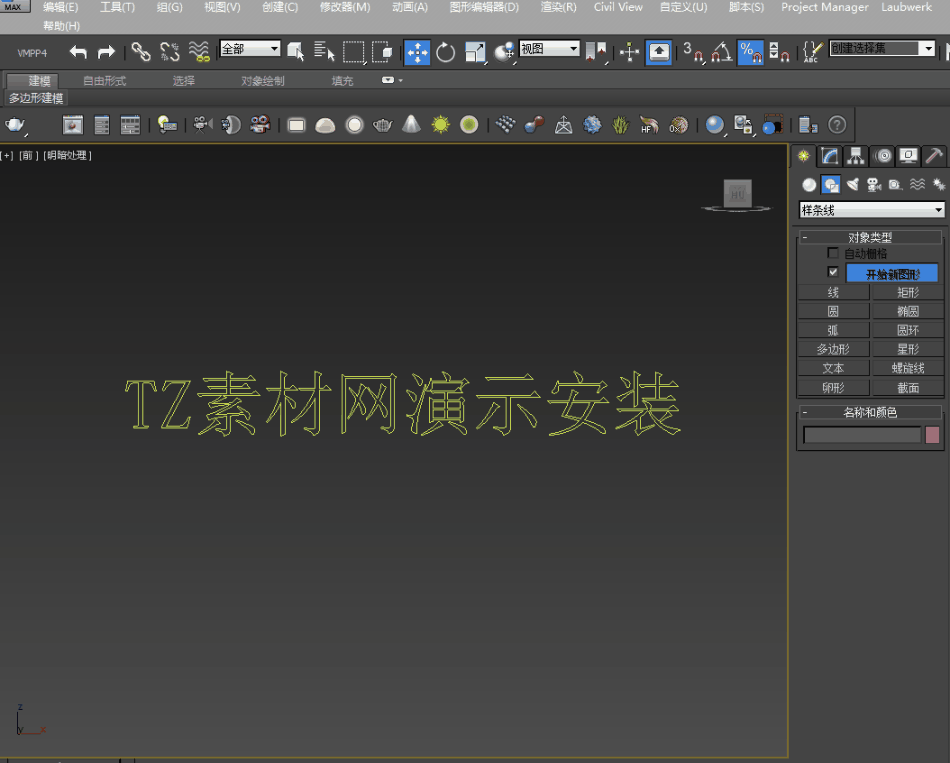Select the Move transform tool

tap(418, 52)
